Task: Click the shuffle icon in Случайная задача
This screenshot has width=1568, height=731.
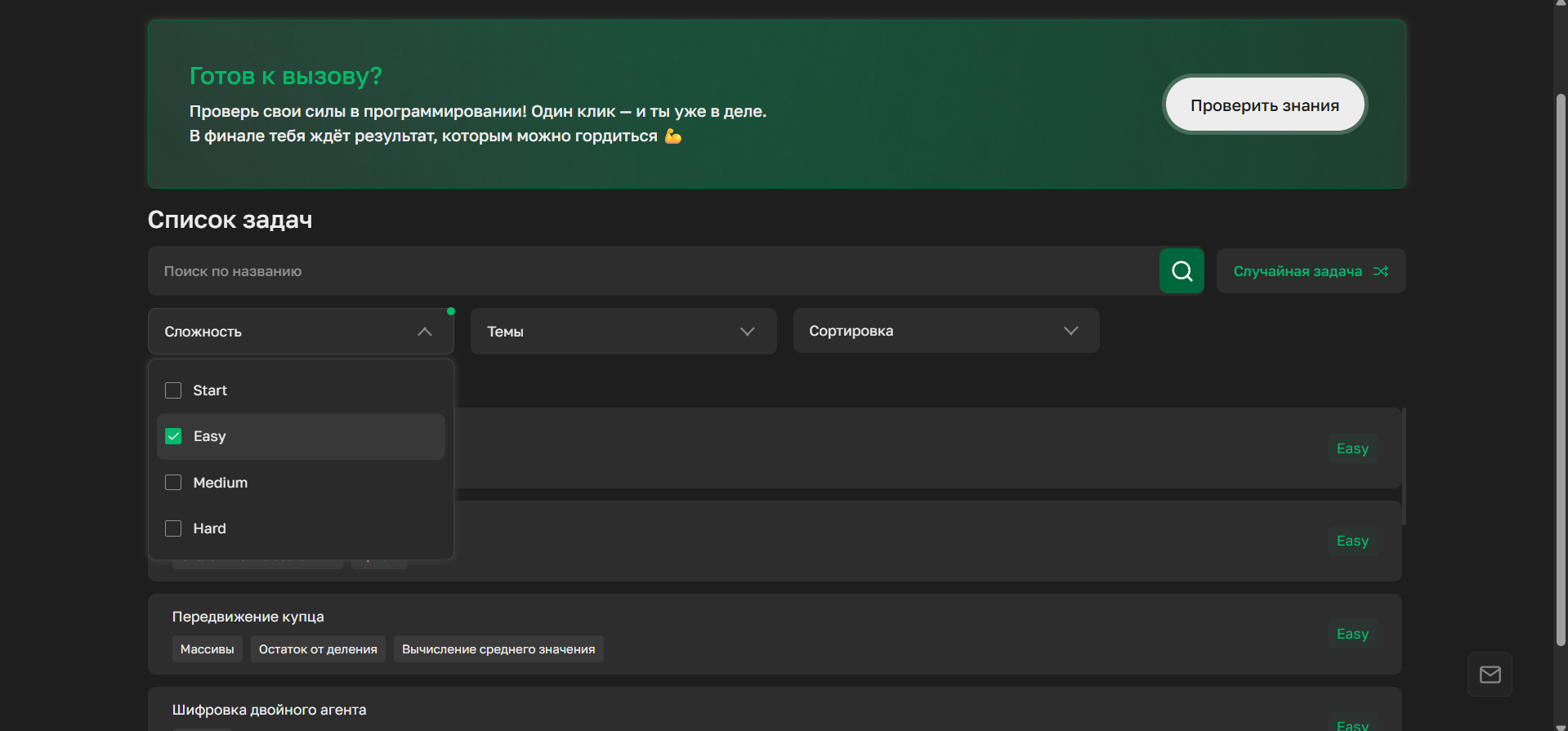Action: (x=1381, y=271)
